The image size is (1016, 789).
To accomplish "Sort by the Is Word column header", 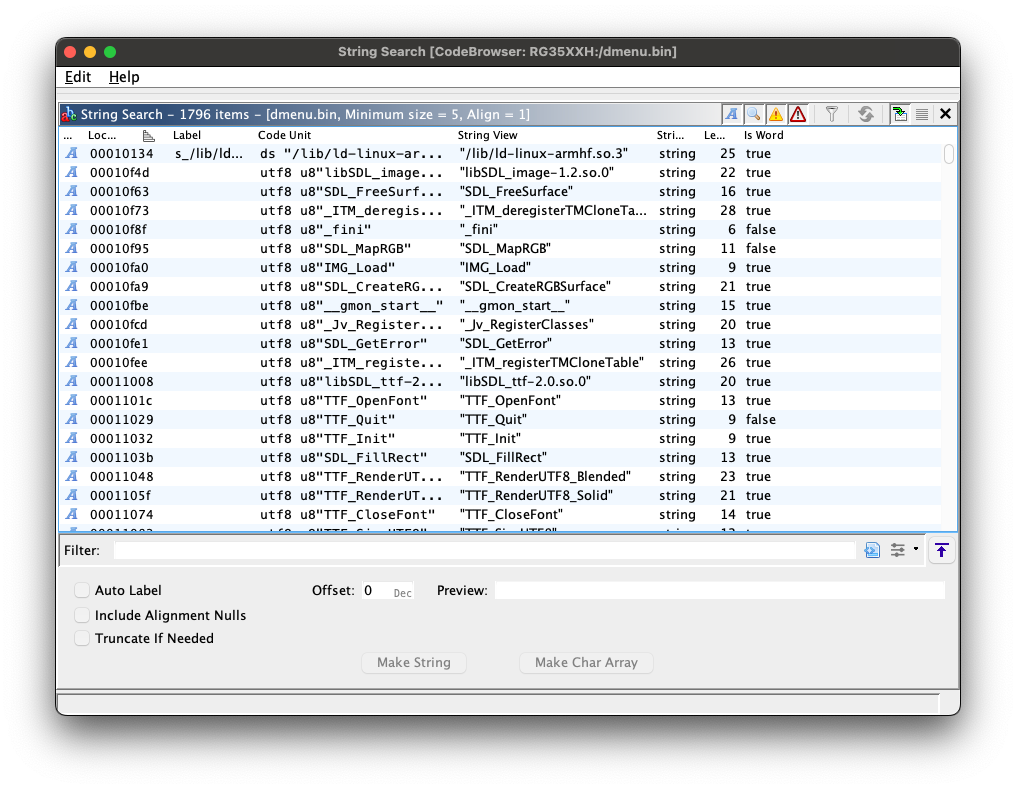I will 763,135.
